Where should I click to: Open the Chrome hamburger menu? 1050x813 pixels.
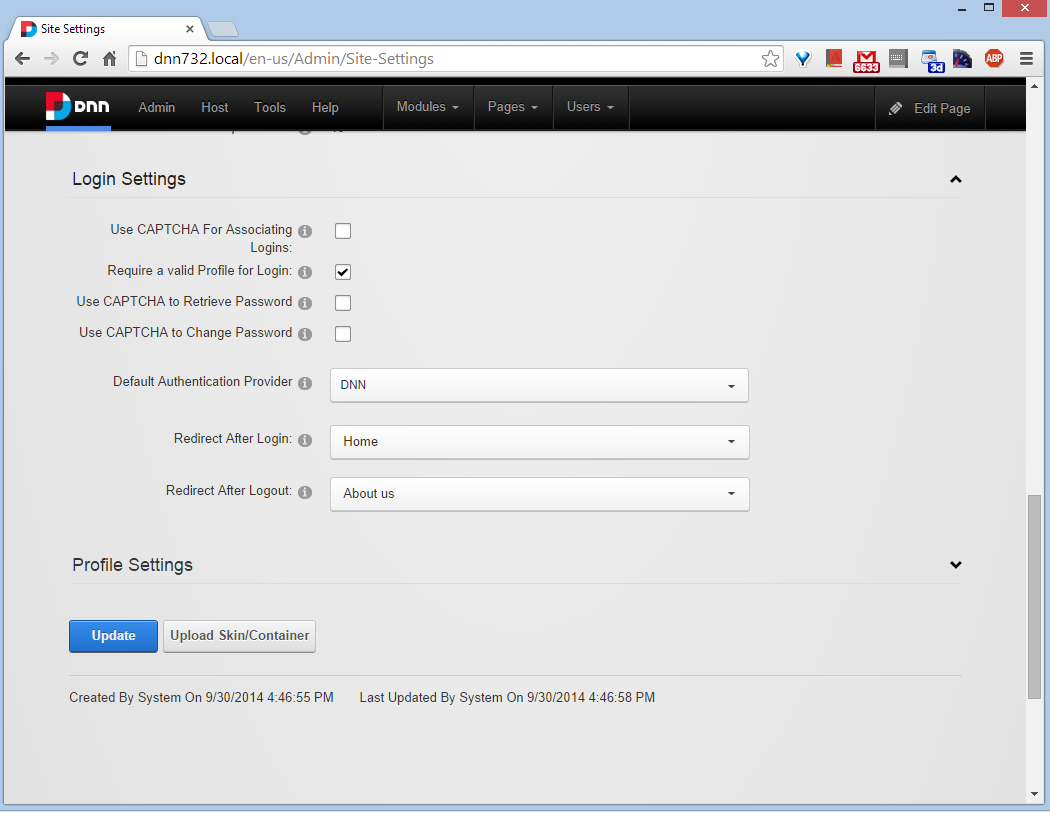point(1026,59)
